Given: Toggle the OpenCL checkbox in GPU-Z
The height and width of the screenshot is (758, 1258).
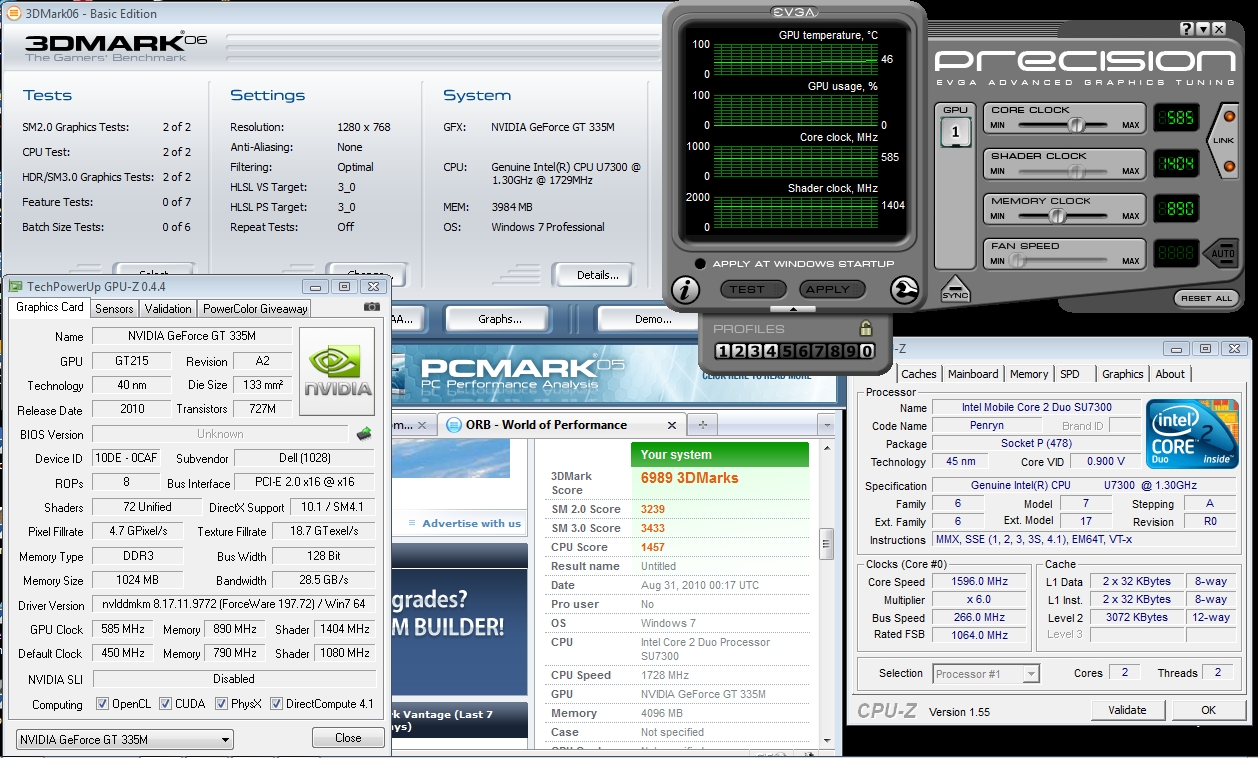Looking at the screenshot, I should coord(102,704).
